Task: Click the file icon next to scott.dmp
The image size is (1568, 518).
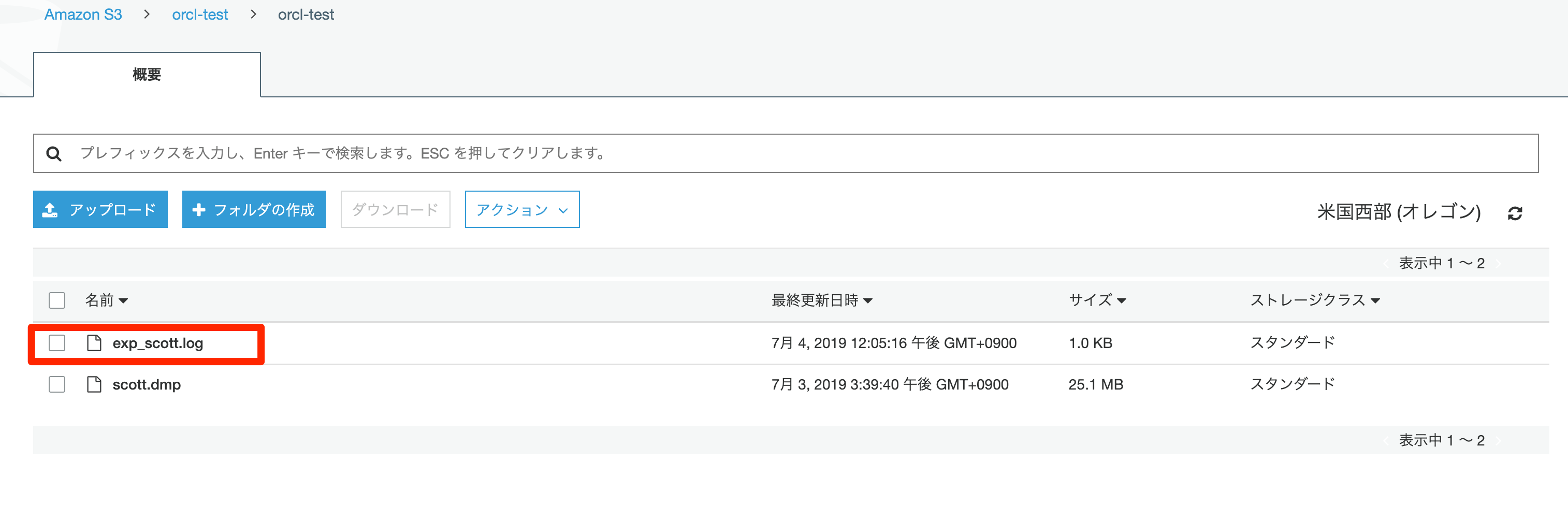Action: (94, 385)
